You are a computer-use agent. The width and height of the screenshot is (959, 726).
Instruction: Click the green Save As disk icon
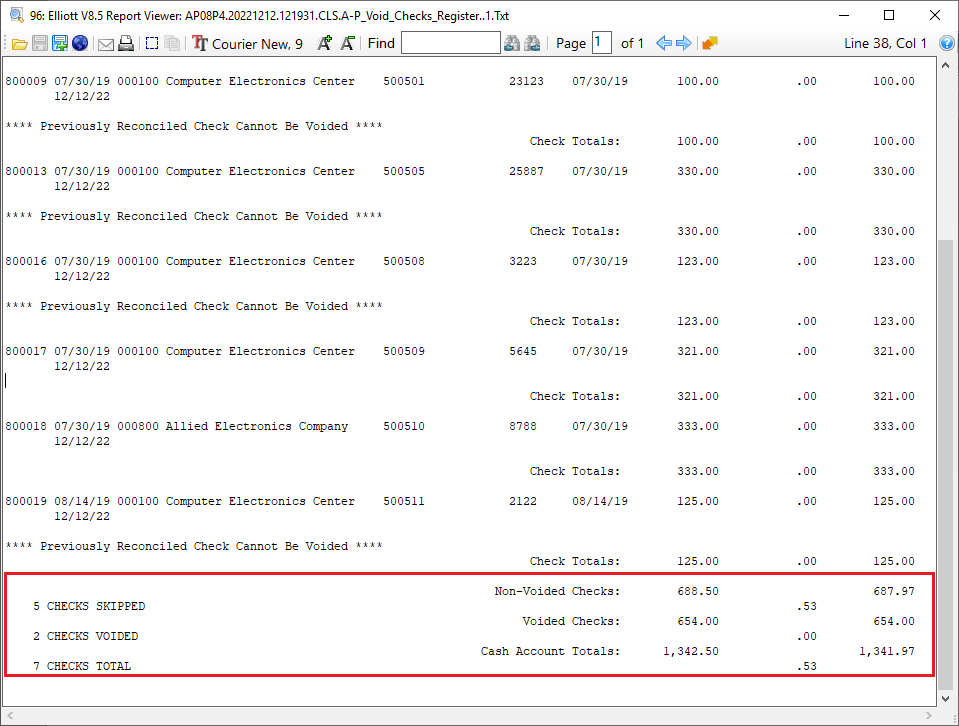pos(59,43)
